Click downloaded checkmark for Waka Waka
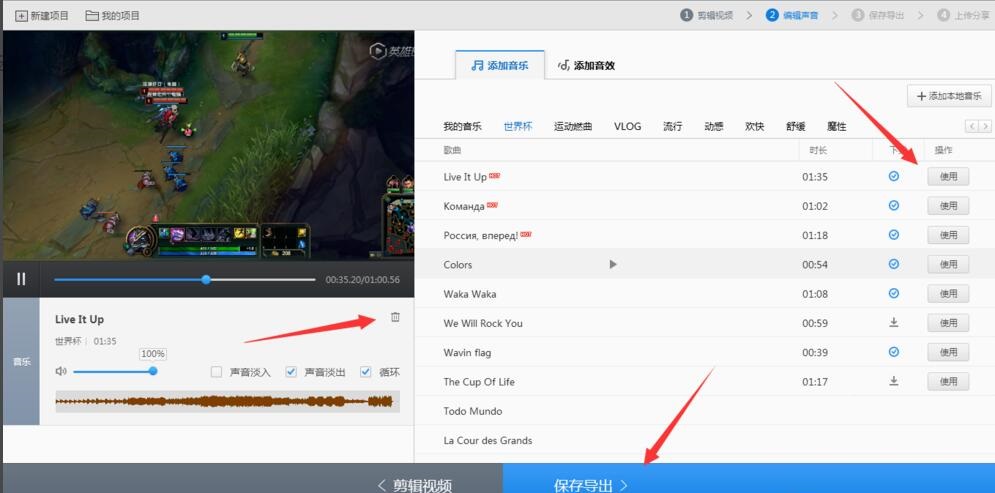 pos(894,294)
